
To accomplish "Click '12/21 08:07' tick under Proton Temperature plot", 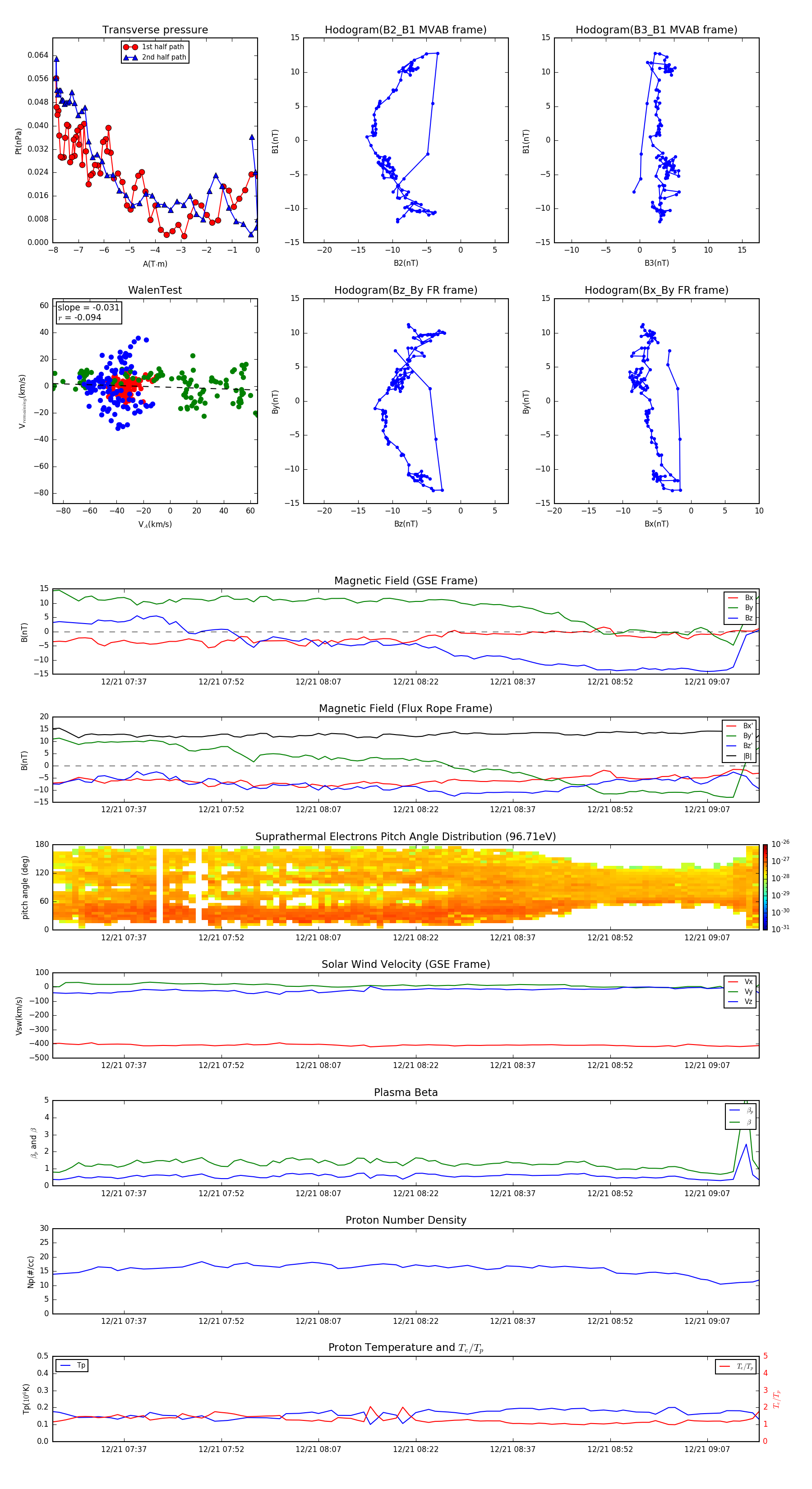I will (x=318, y=1449).
